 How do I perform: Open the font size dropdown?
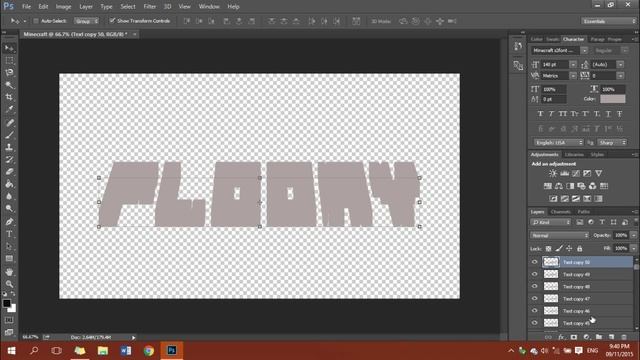(x=573, y=64)
